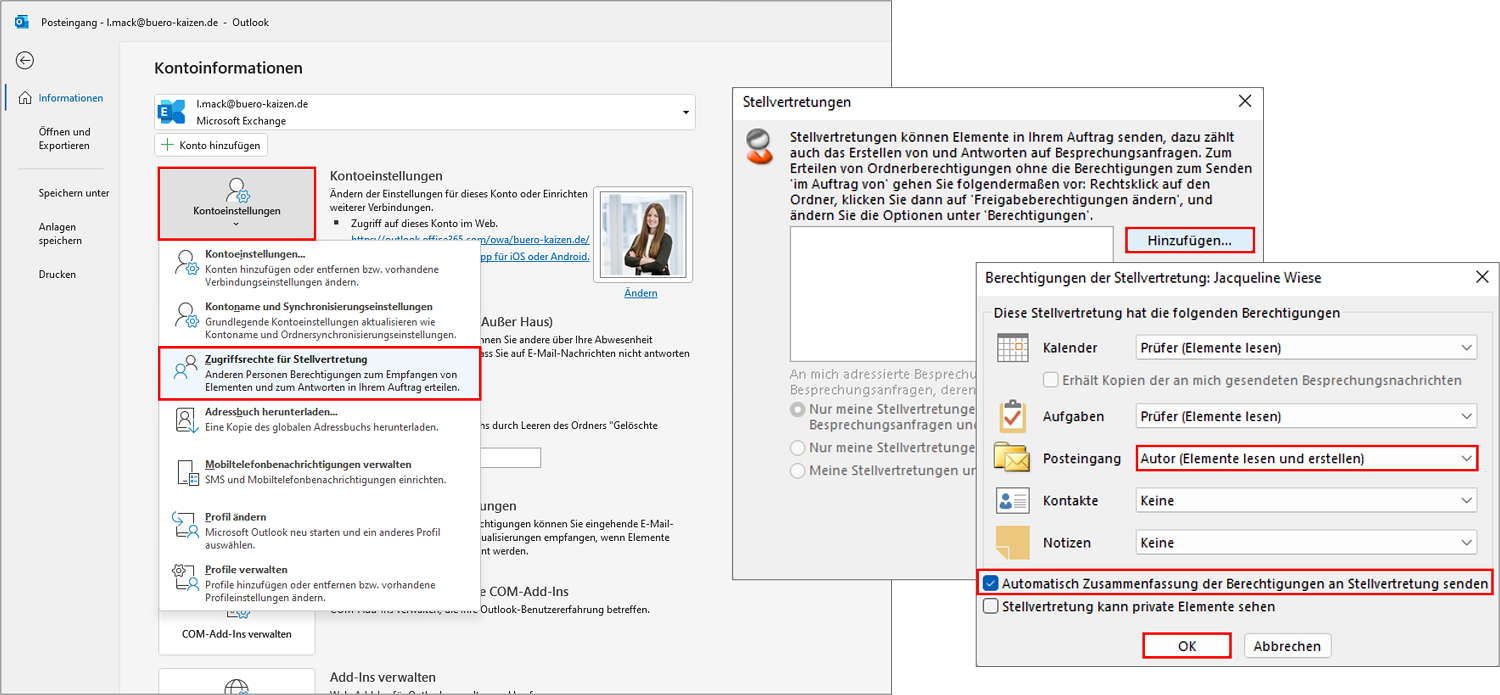Choose 'Kontoname und Synchronisierungseinstellungen' from the menu
Viewport: 1500px width, 695px height.
319,320
